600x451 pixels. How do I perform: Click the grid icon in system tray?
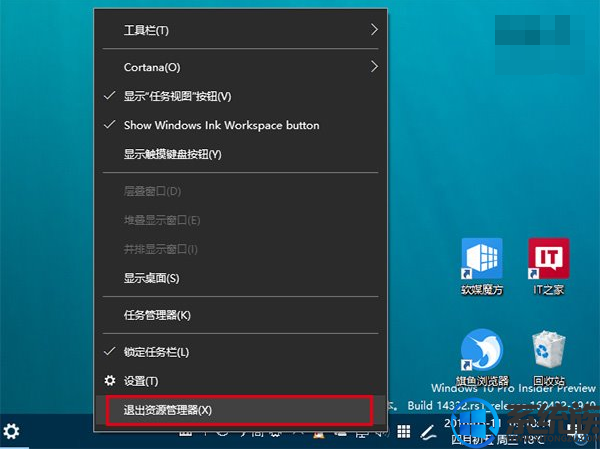(403, 431)
